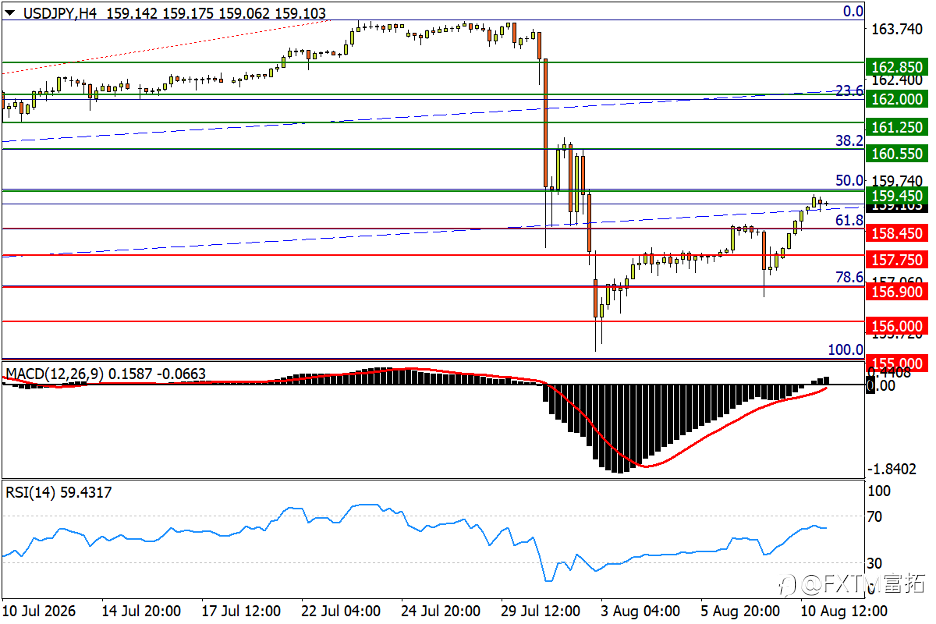This screenshot has width=936, height=624.
Task: Click the RSI overbought level 70 label
Action: 875,517
